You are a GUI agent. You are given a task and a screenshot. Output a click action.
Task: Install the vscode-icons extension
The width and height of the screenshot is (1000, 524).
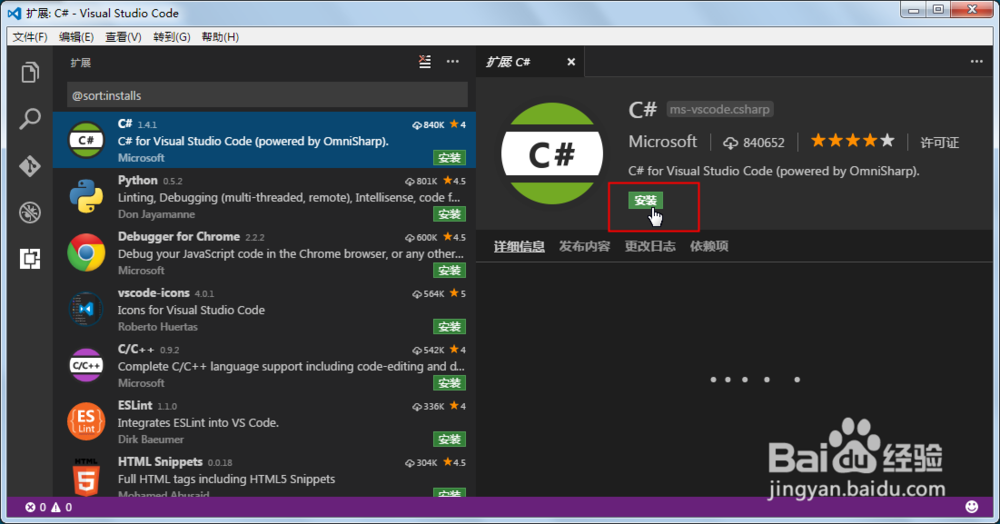click(449, 326)
